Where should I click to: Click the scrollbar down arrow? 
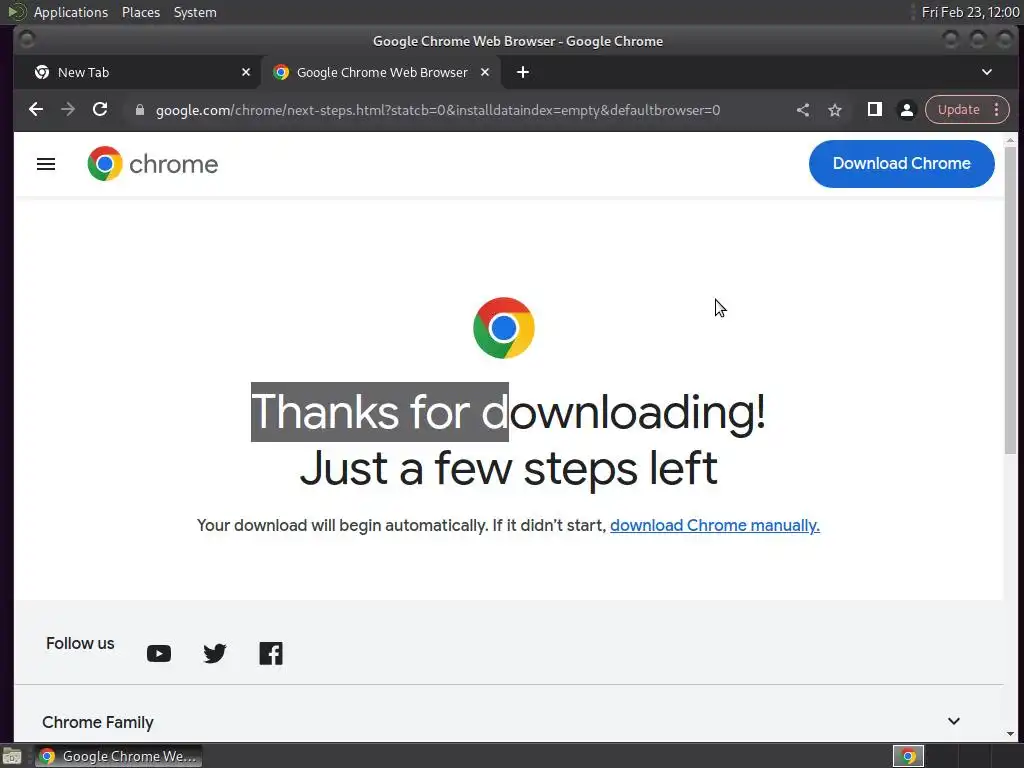(x=1010, y=735)
